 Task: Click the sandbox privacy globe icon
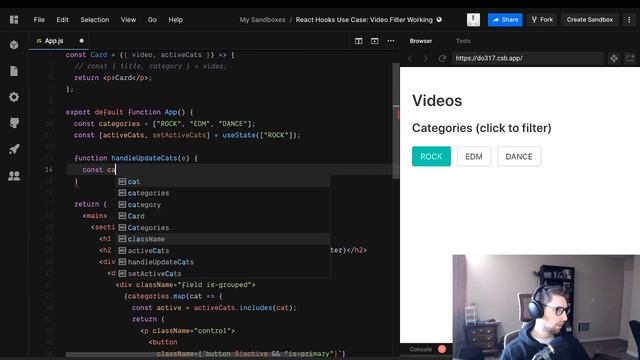click(439, 20)
